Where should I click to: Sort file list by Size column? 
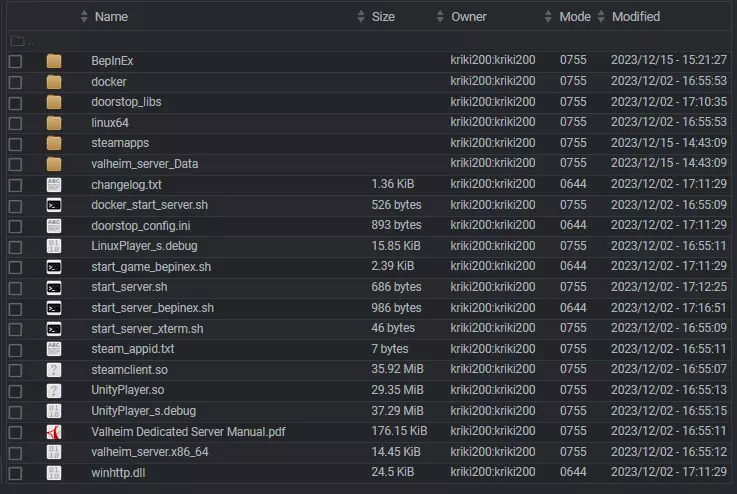(383, 17)
